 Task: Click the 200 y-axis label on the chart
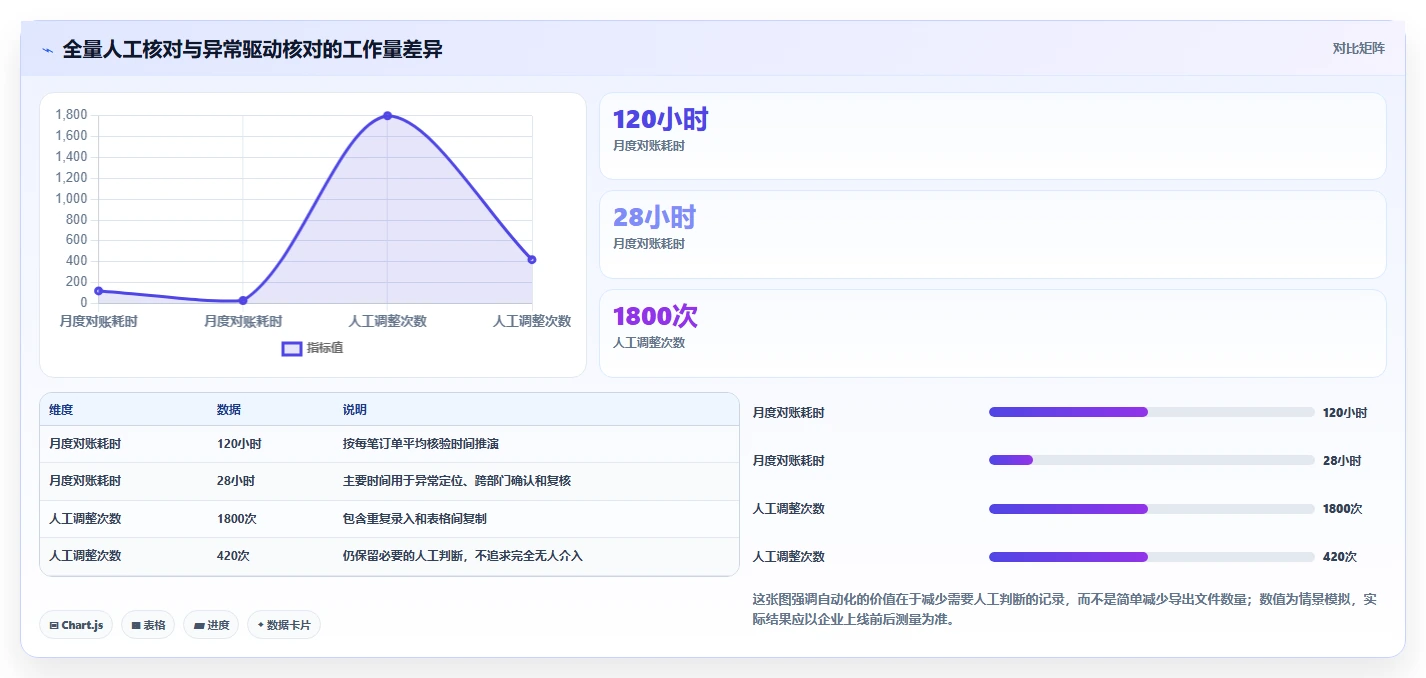(78, 281)
